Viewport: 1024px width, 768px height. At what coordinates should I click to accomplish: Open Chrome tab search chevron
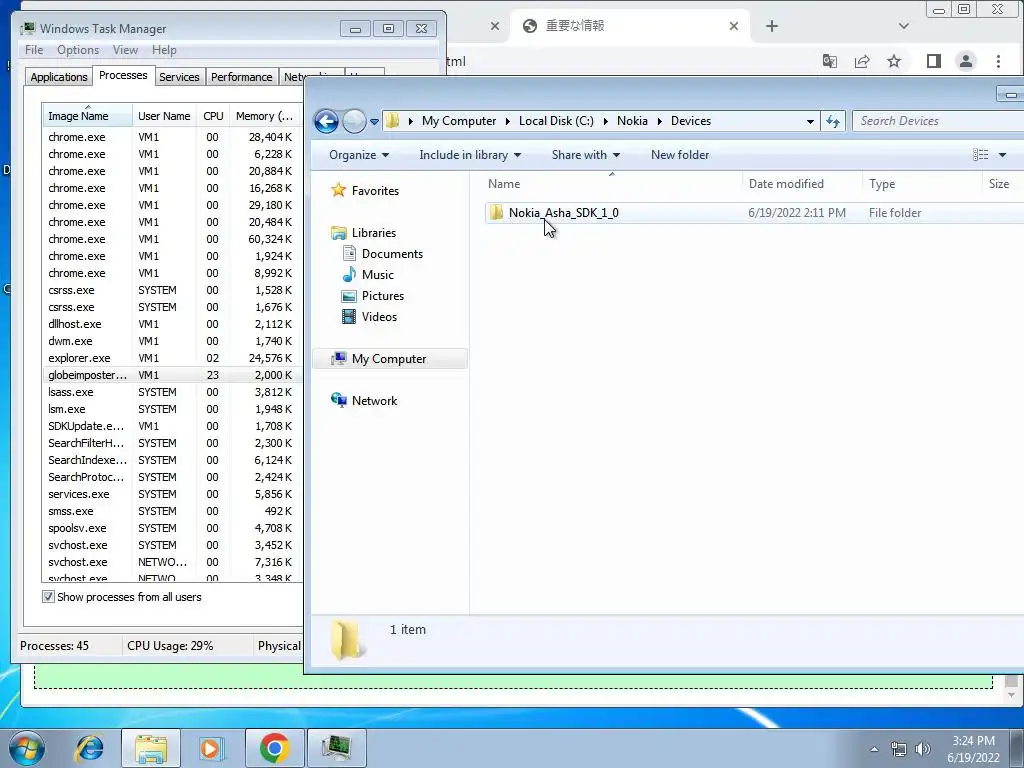click(x=904, y=26)
